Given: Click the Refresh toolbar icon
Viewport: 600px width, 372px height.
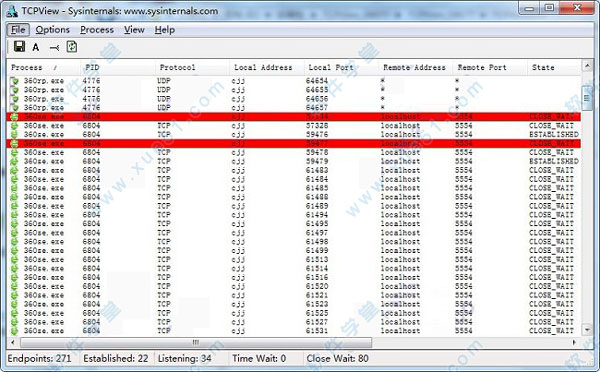Looking at the screenshot, I should (72, 47).
